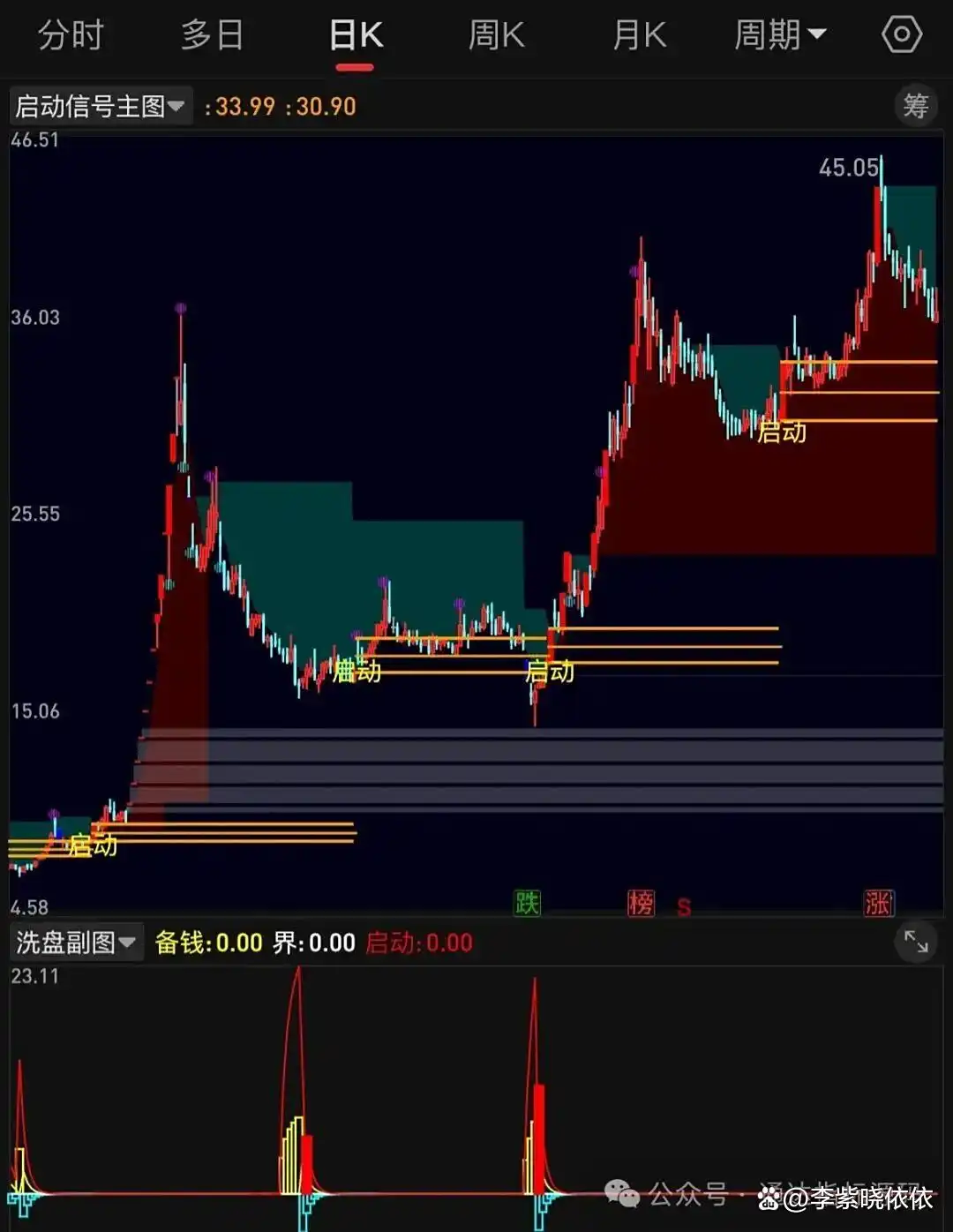Tap the red 榜 marker icon
This screenshot has height=1232, width=953.
pos(641,903)
